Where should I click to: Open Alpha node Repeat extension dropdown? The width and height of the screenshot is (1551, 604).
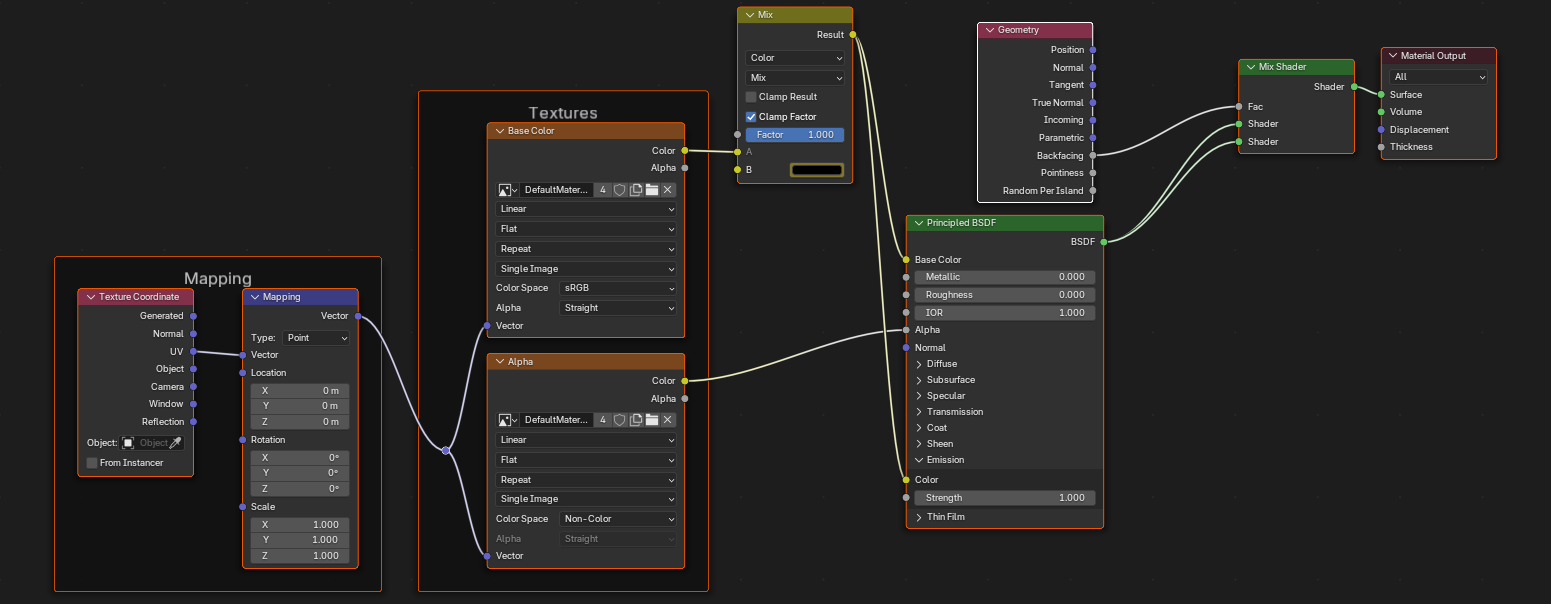click(586, 480)
